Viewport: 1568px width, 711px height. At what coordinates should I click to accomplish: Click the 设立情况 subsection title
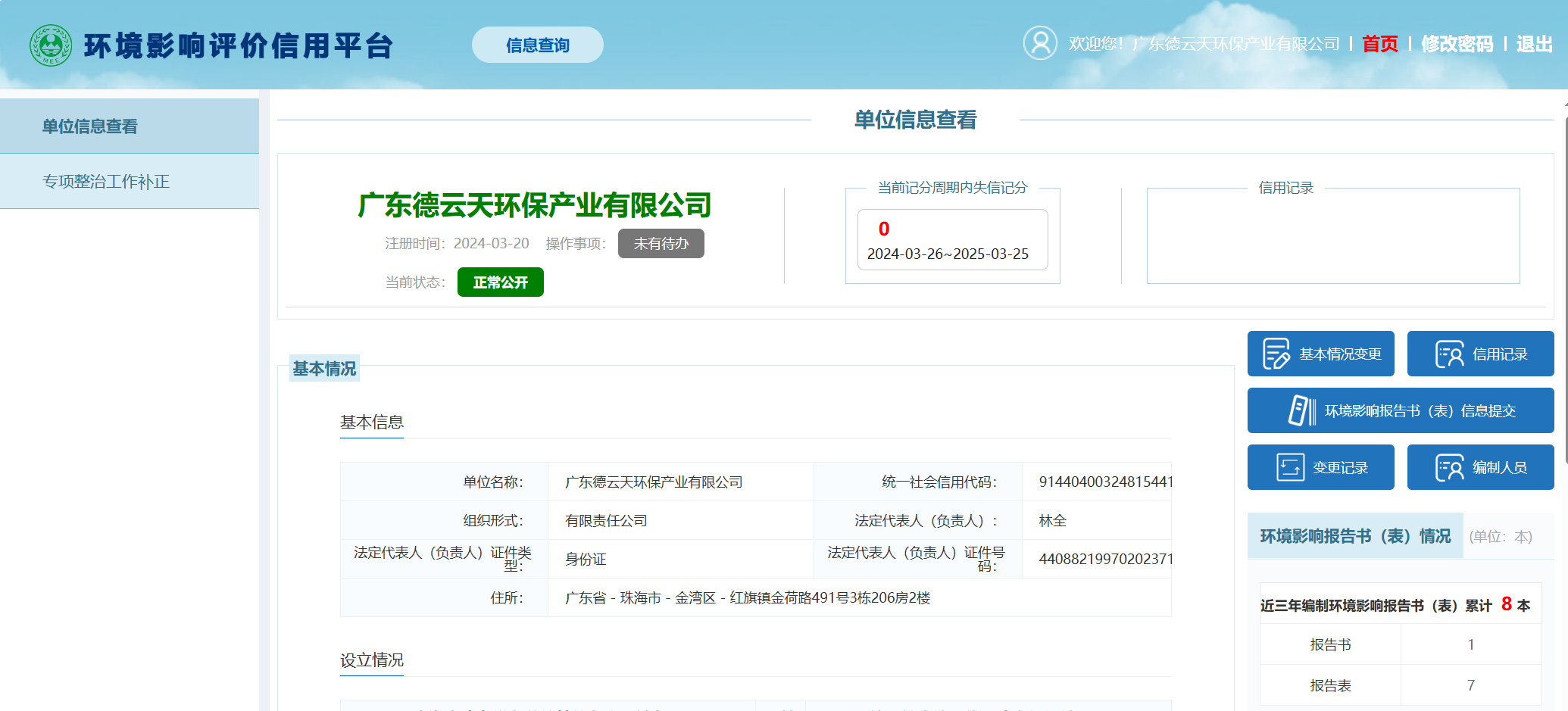[x=372, y=660]
